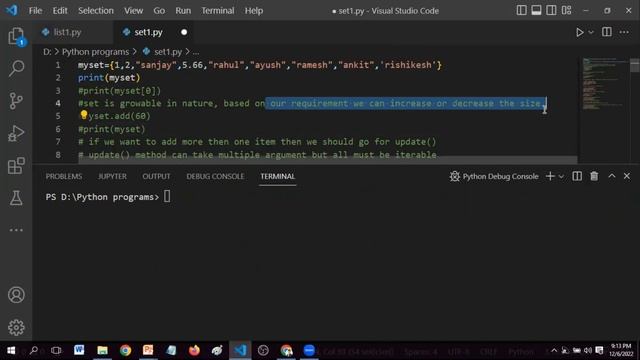Show additional activity bar views ellipsis
The width and height of the screenshot is (640, 360).
16,230
